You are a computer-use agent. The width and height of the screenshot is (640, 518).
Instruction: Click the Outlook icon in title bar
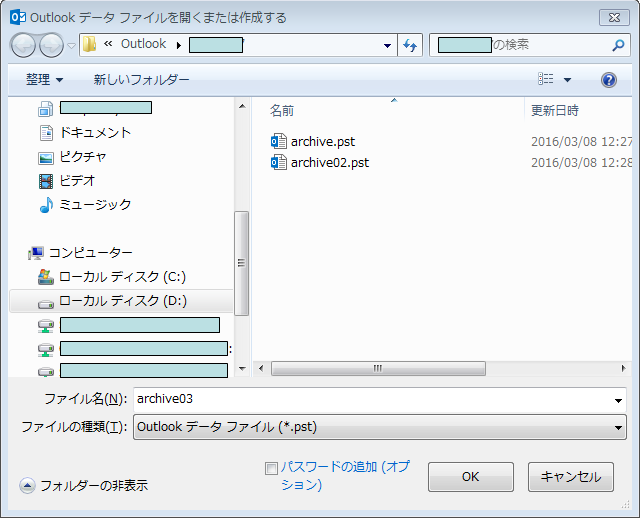[18, 17]
